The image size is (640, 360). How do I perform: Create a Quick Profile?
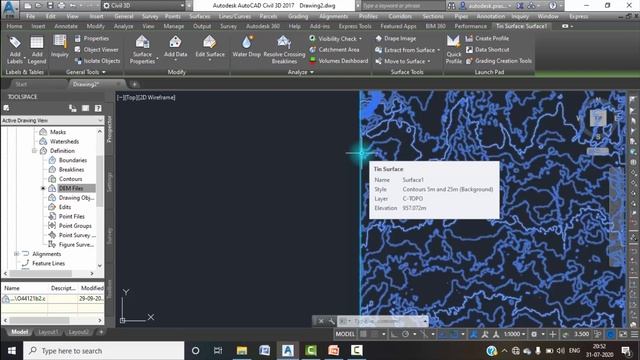click(x=453, y=49)
